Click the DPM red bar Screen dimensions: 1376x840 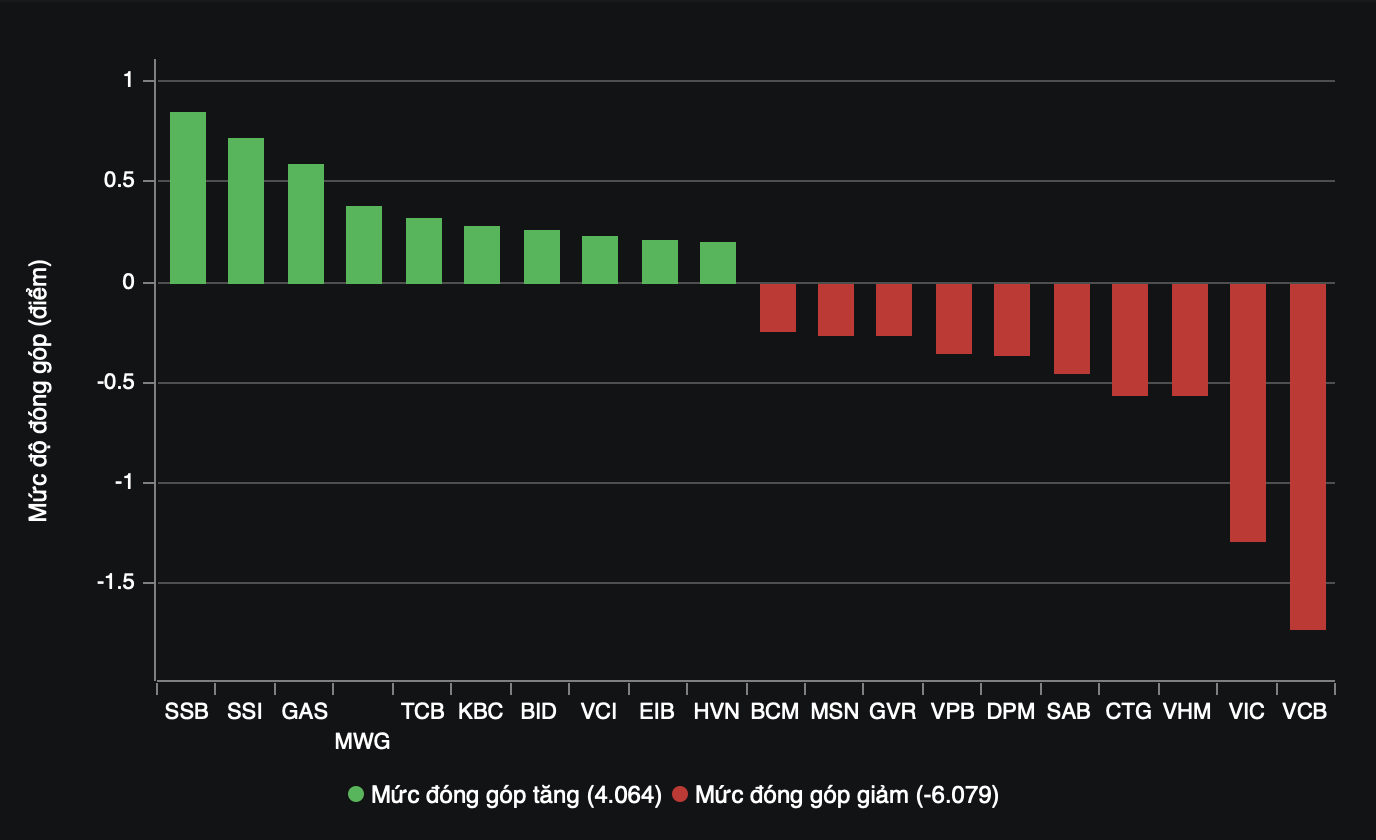tap(1012, 320)
